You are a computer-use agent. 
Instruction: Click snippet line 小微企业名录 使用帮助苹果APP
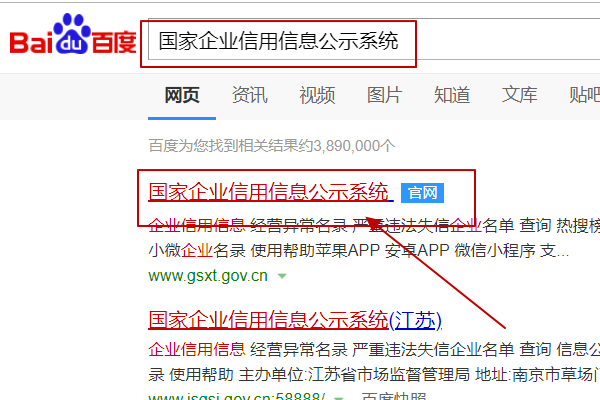[x=264, y=251]
